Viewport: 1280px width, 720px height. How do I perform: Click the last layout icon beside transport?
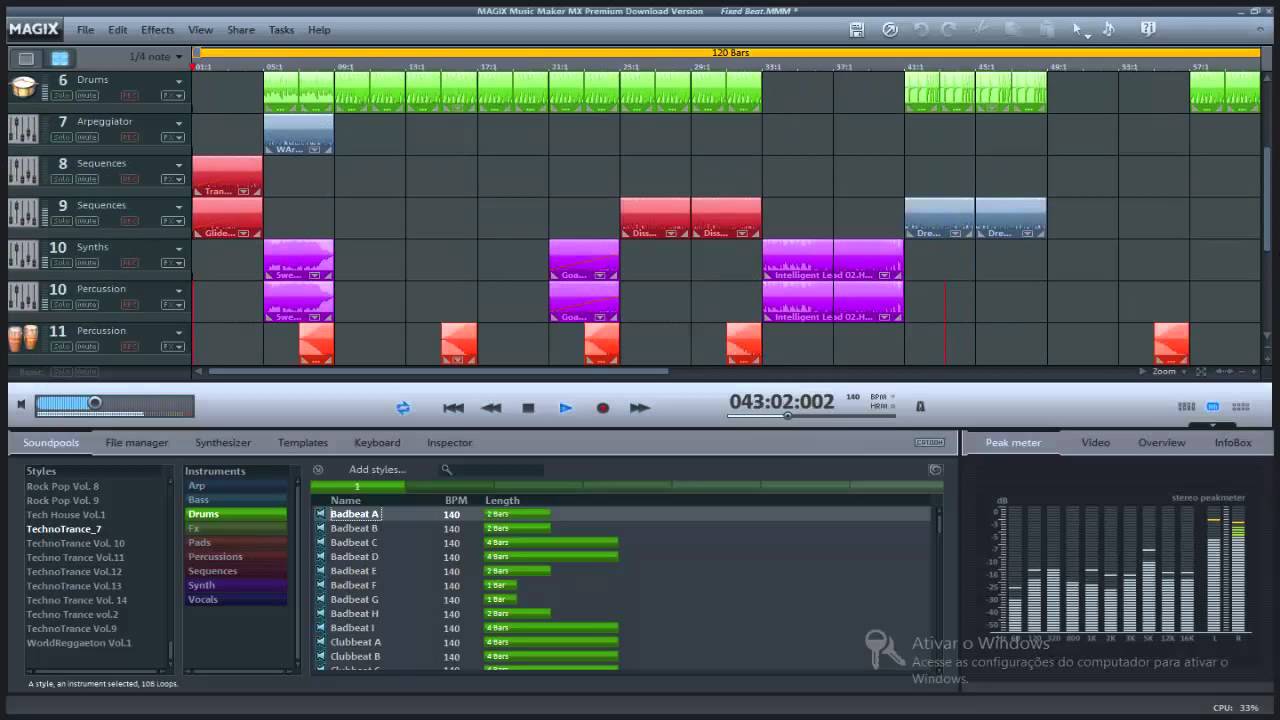click(x=1241, y=407)
